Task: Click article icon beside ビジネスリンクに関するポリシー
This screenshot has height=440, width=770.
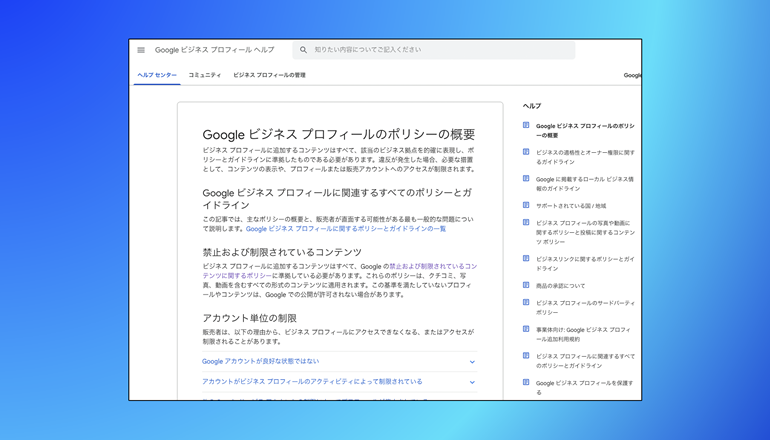Action: (526, 258)
